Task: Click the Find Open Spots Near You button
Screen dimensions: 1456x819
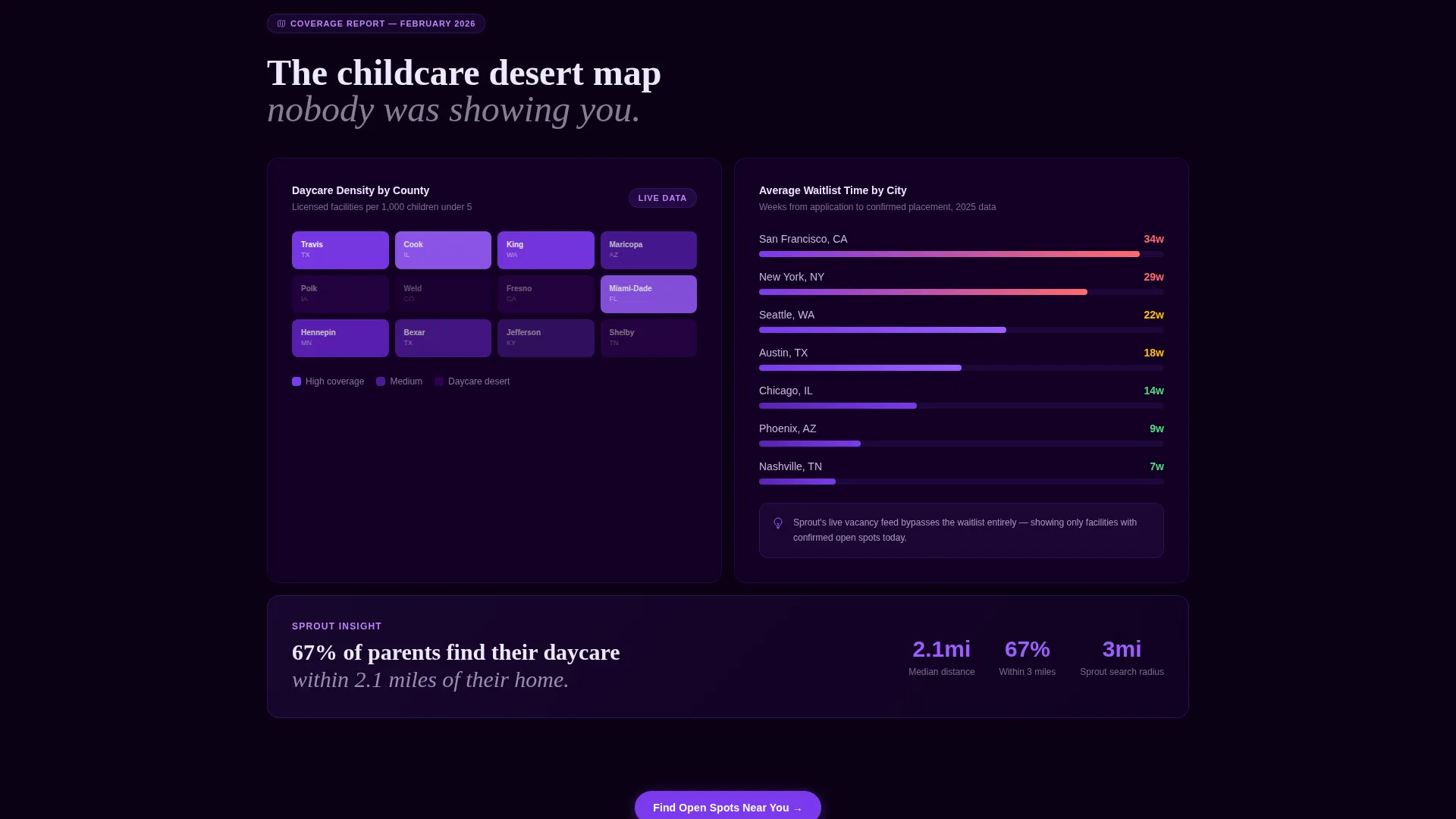Action: pyautogui.click(x=728, y=807)
